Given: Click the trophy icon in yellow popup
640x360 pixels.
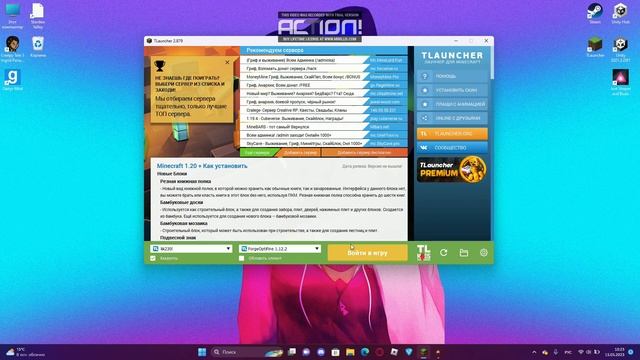Looking at the screenshot, I should (160, 65).
